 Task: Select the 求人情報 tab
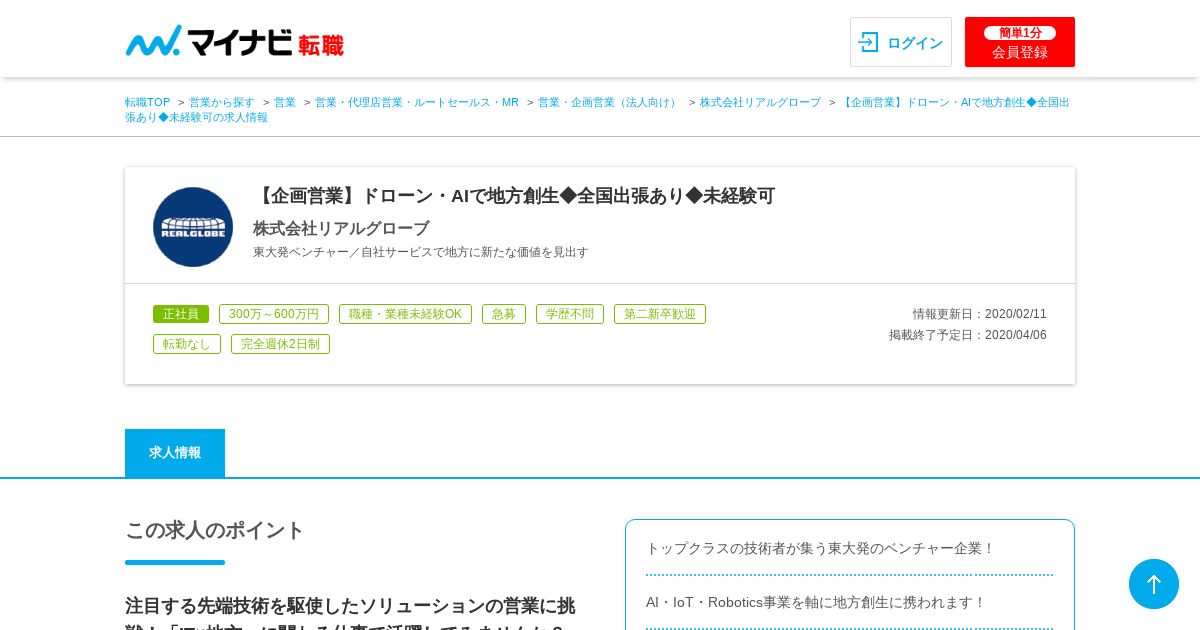[175, 453]
